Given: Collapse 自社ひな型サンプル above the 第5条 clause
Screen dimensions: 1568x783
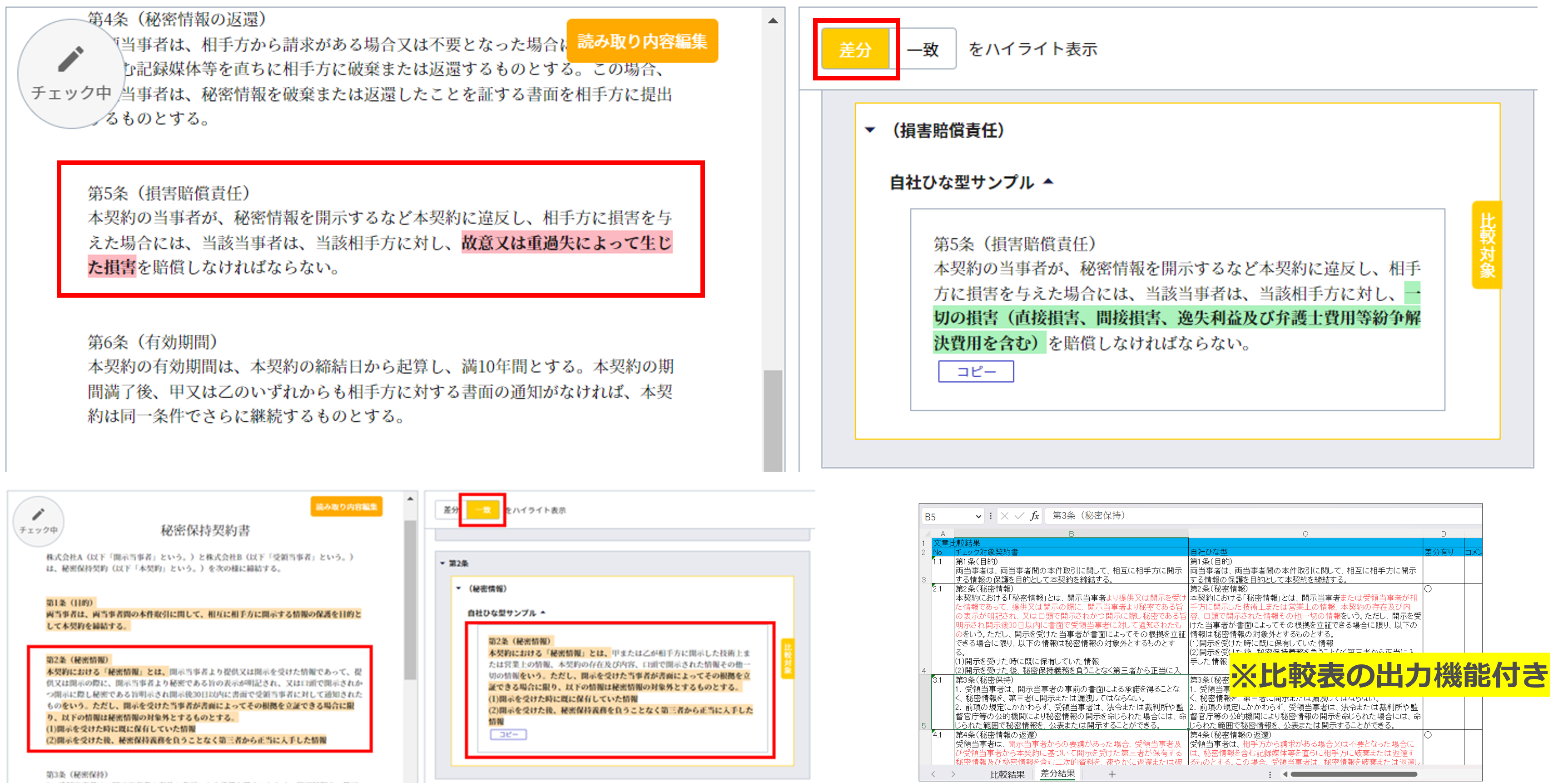Looking at the screenshot, I should tap(1048, 181).
